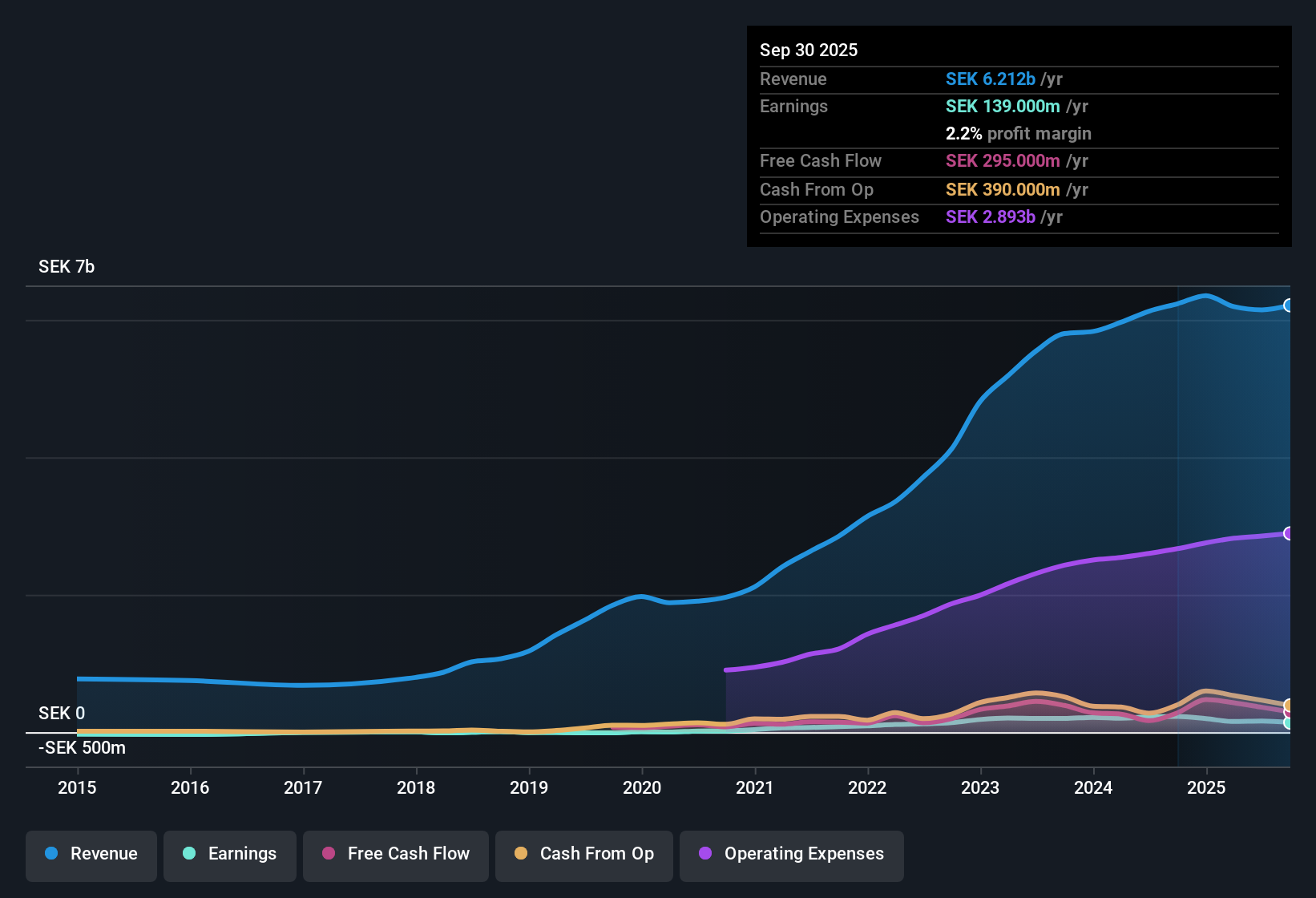Click the Sep 30 2025 tooltip date

(x=809, y=50)
